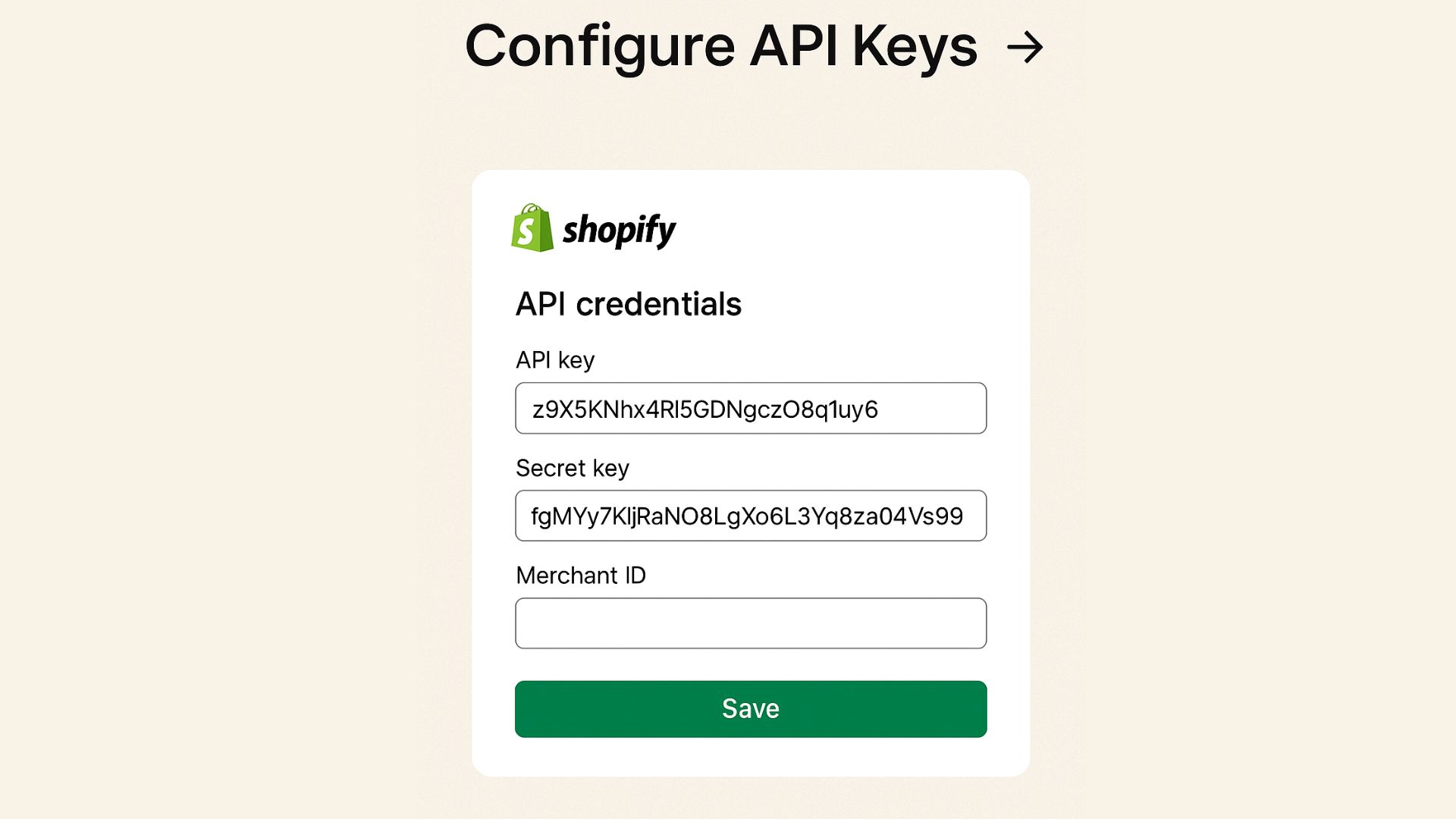Select the Shopify wordmark logo

[620, 230]
